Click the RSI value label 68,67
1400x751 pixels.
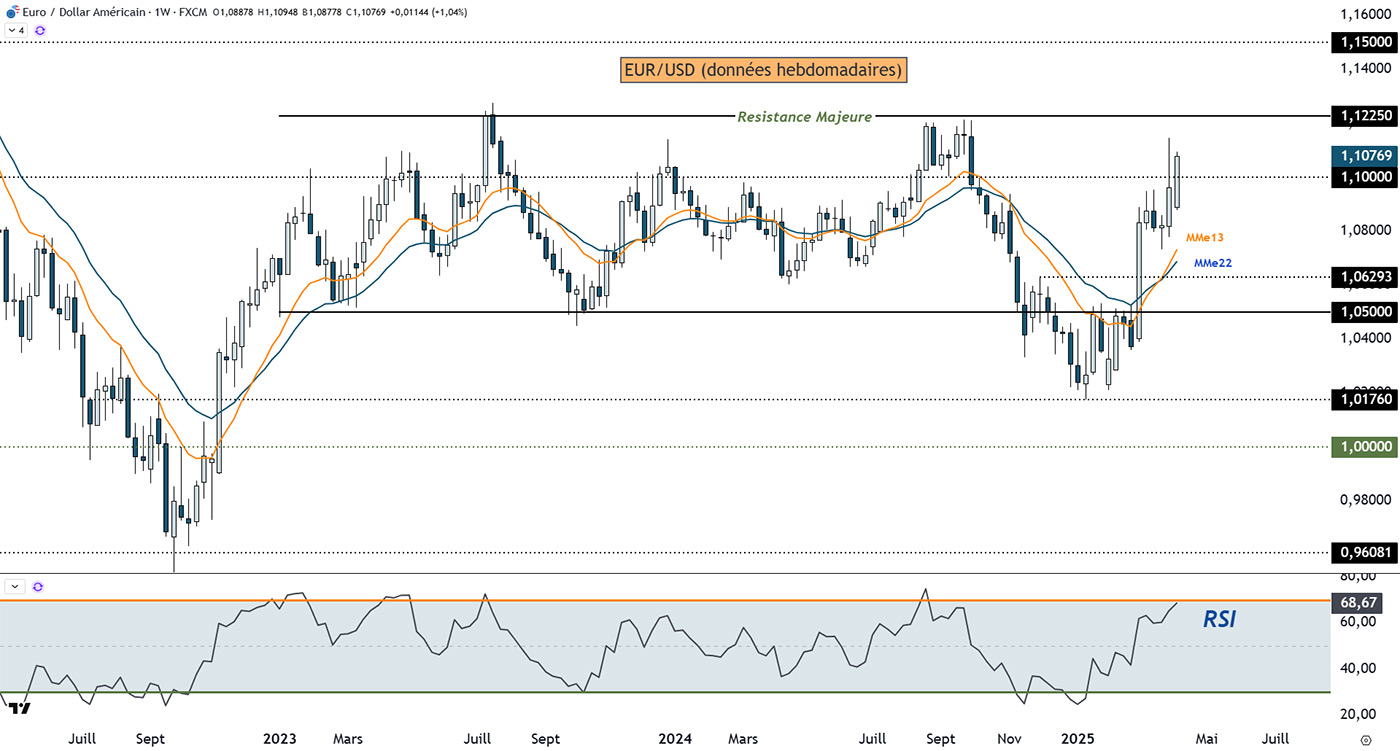pos(1361,603)
